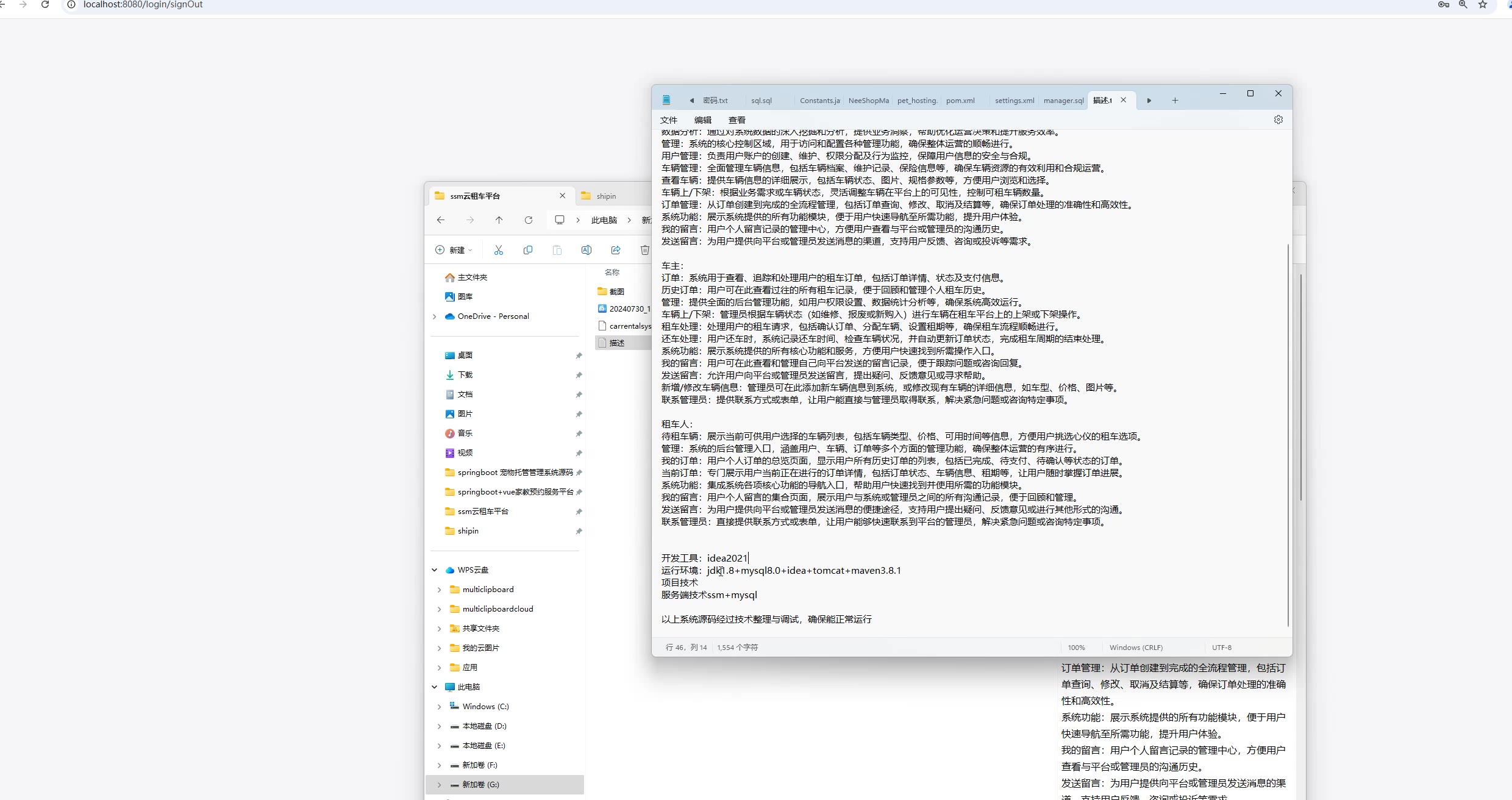
Task: Click the Rename icon in Explorer toolbar
Action: (x=587, y=250)
